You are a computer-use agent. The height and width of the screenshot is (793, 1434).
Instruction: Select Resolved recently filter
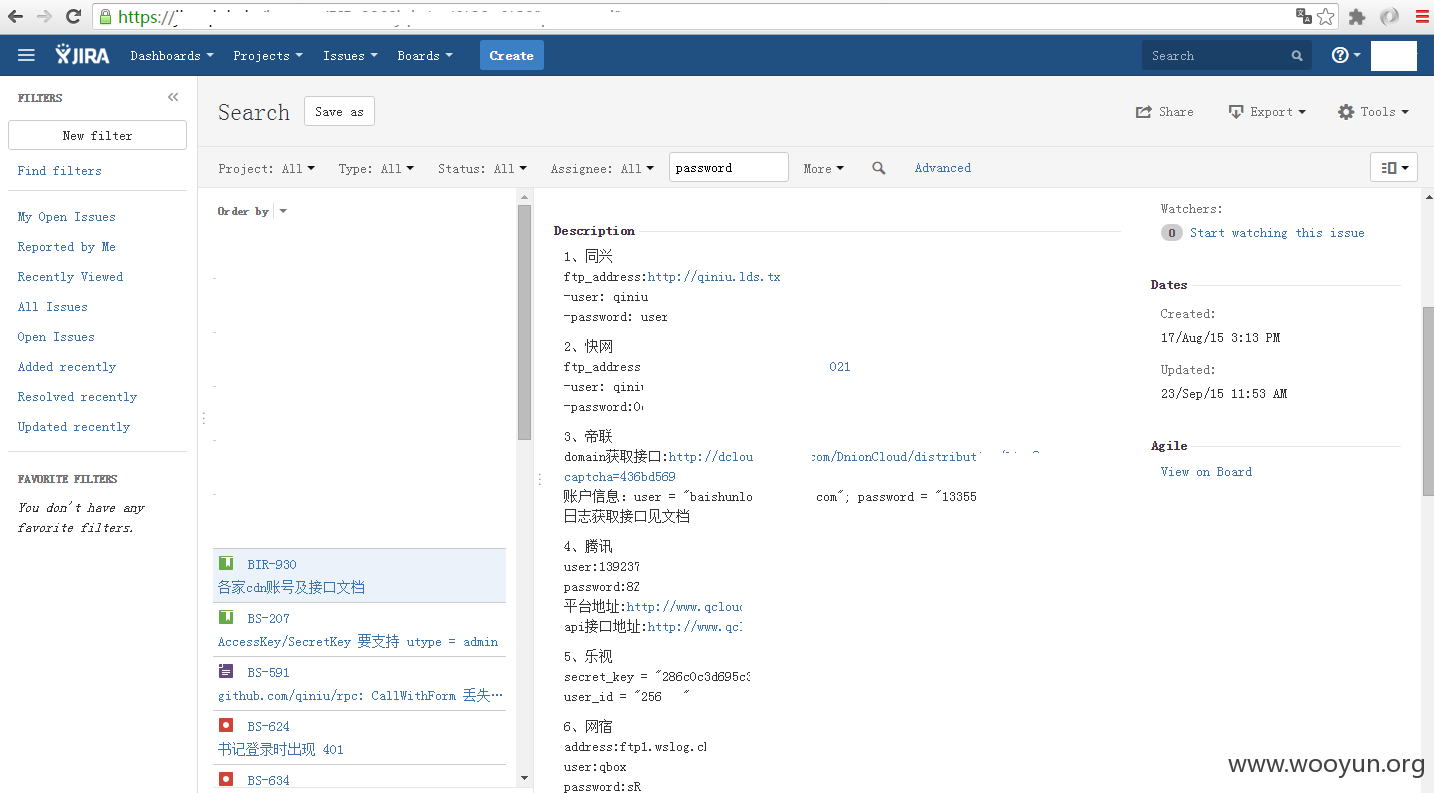click(77, 397)
